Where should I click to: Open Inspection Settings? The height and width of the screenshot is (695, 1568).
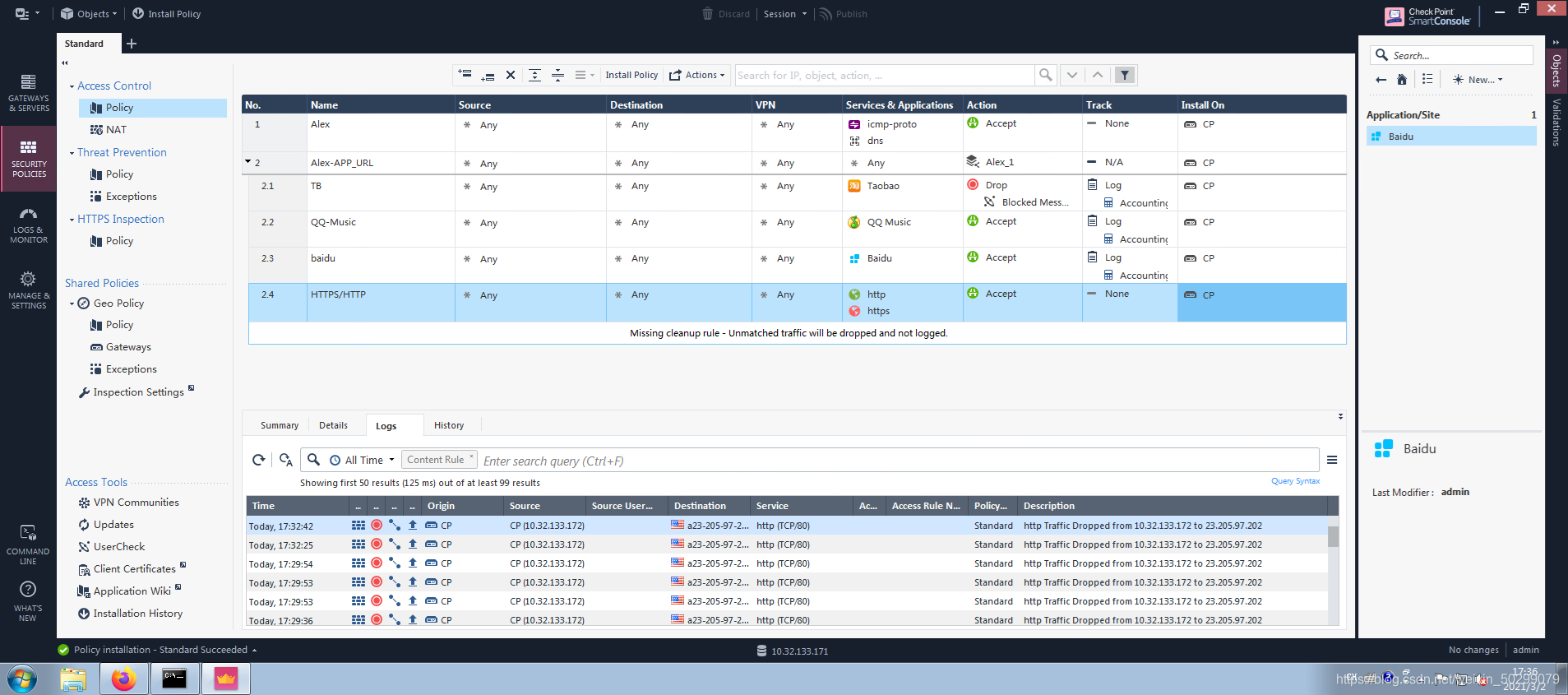138,392
